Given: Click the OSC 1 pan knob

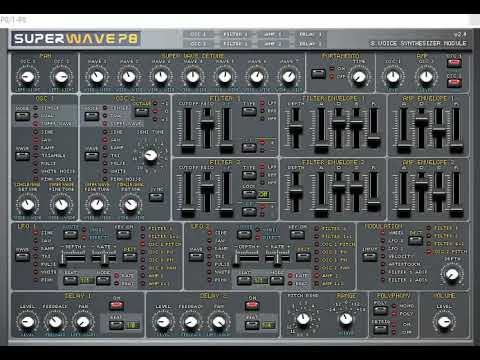Looking at the screenshot, I should point(27,77).
